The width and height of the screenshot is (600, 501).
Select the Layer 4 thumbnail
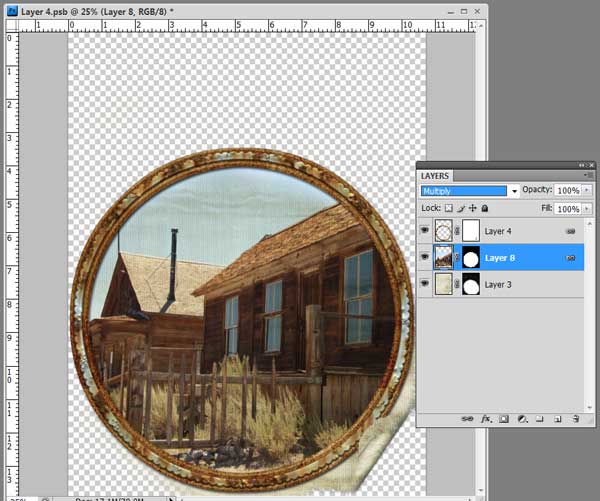pos(443,231)
